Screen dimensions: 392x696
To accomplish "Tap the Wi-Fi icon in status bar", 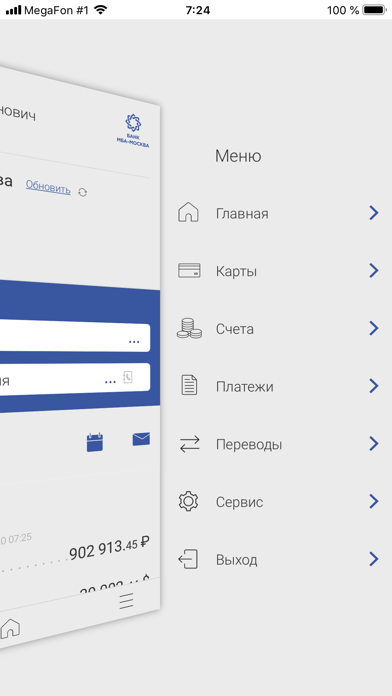I will click(101, 10).
